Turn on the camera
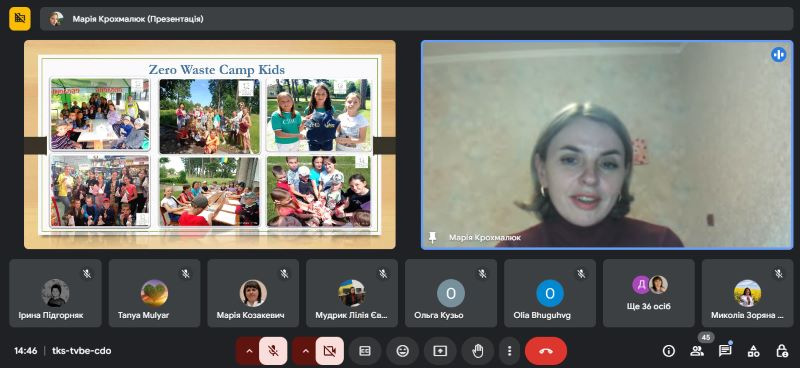Viewport: 800px width, 368px height. click(x=330, y=351)
